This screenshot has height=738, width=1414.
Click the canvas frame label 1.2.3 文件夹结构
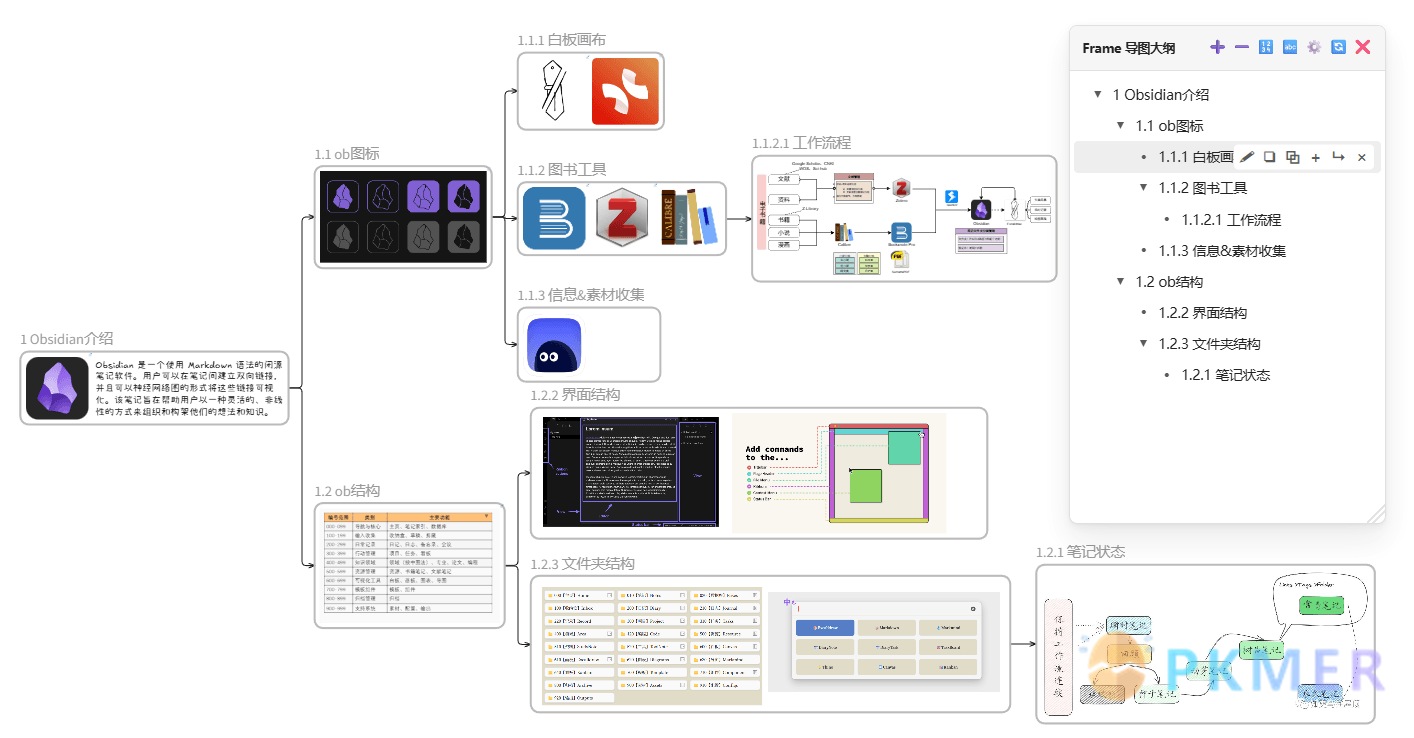[x=582, y=563]
